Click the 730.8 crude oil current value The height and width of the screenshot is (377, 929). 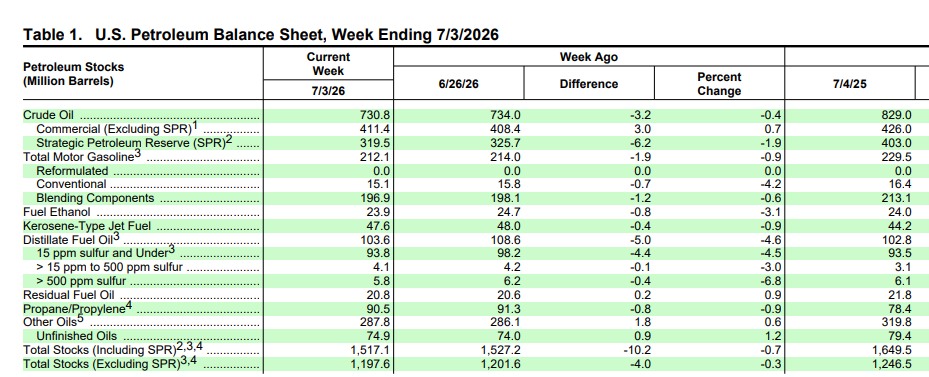tap(374, 116)
